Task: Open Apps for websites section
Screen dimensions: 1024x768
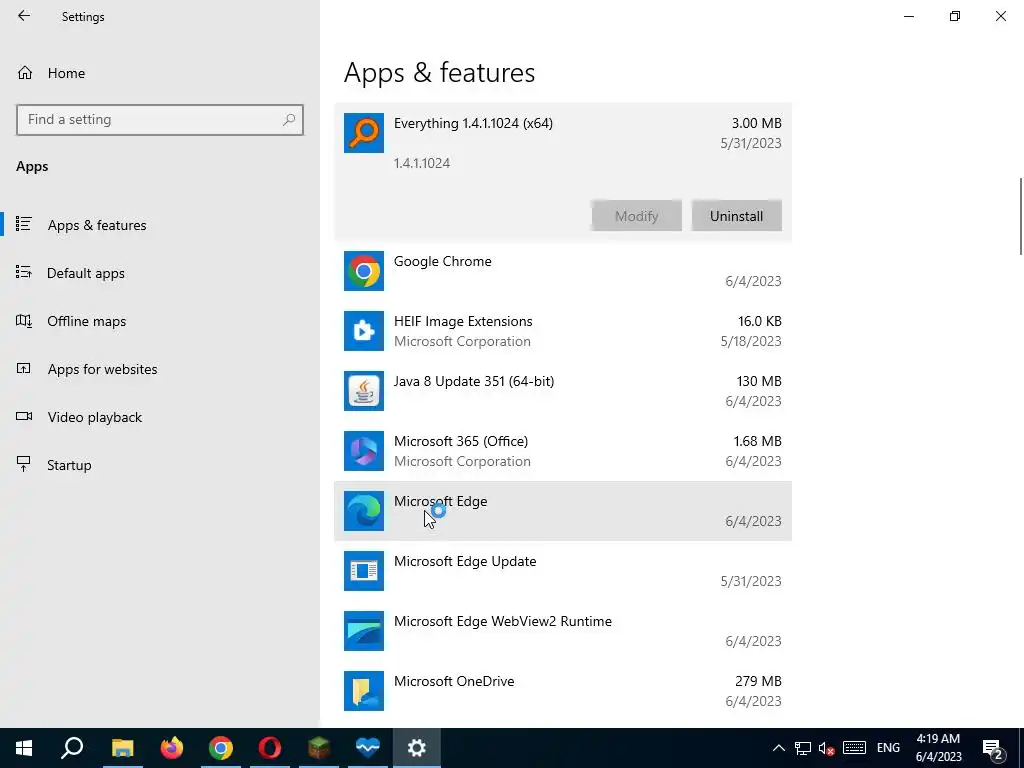Action: click(x=102, y=369)
